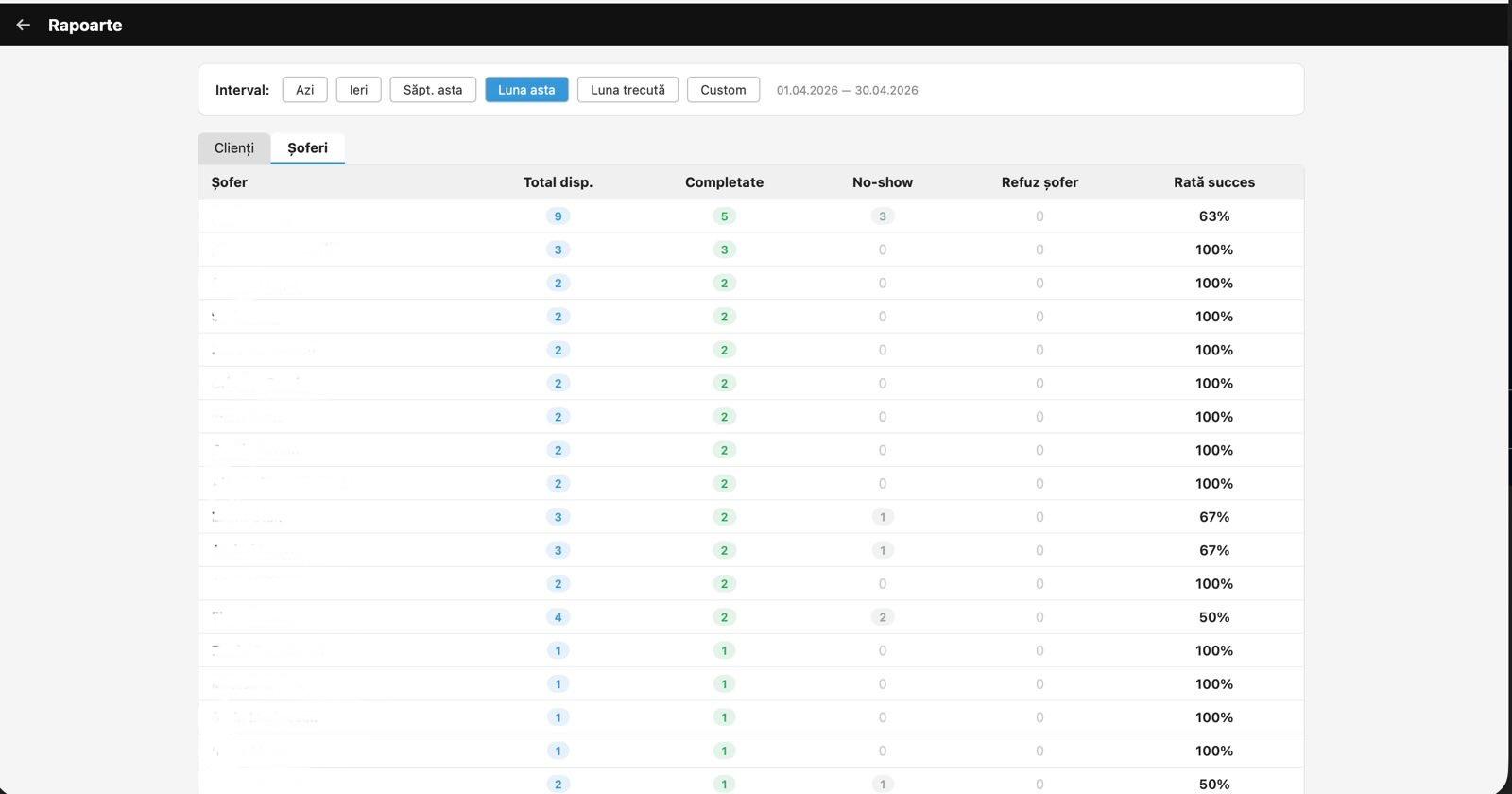Click the No-show column header

(882, 182)
